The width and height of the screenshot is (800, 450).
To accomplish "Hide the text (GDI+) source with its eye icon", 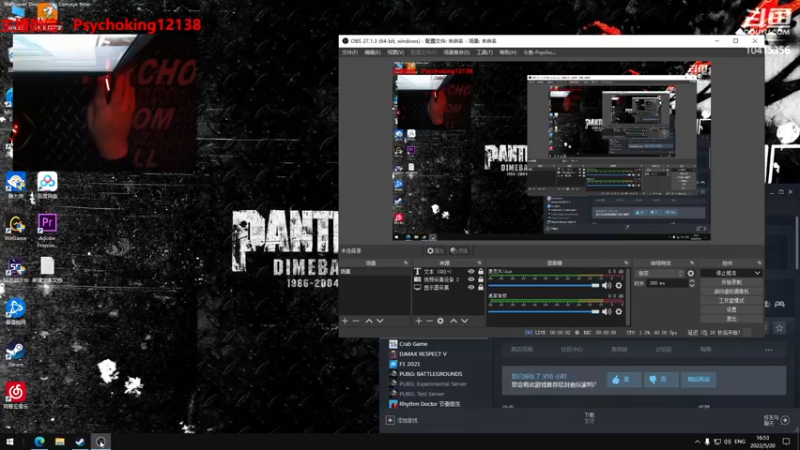I will (x=471, y=271).
